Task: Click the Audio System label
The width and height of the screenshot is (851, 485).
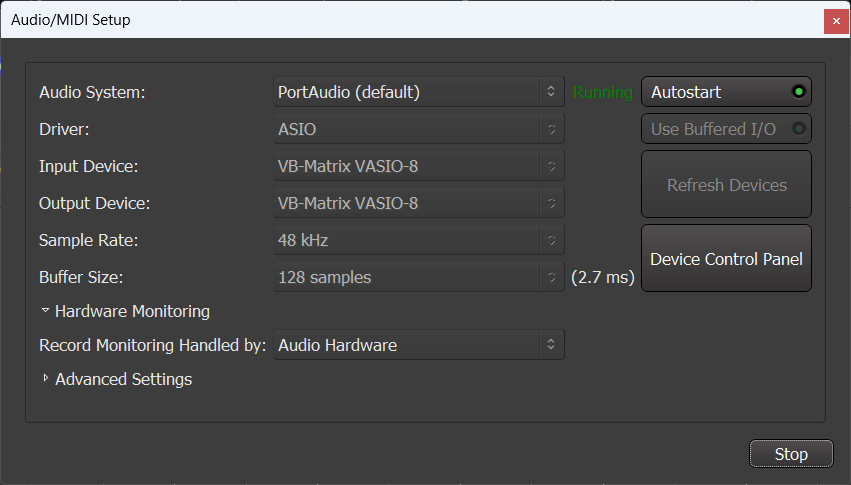Action: tap(92, 92)
